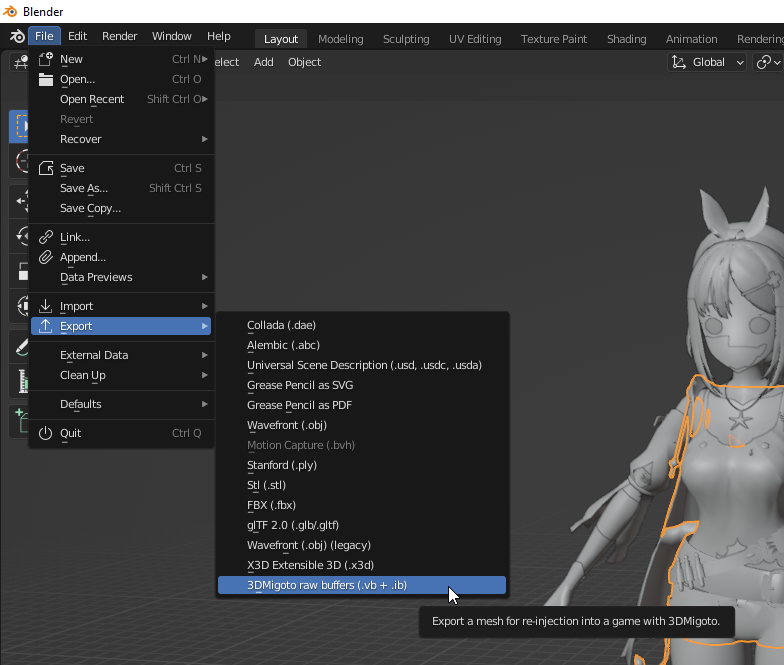784x665 pixels.
Task: Expand the Recover submenu
Action: point(121,139)
